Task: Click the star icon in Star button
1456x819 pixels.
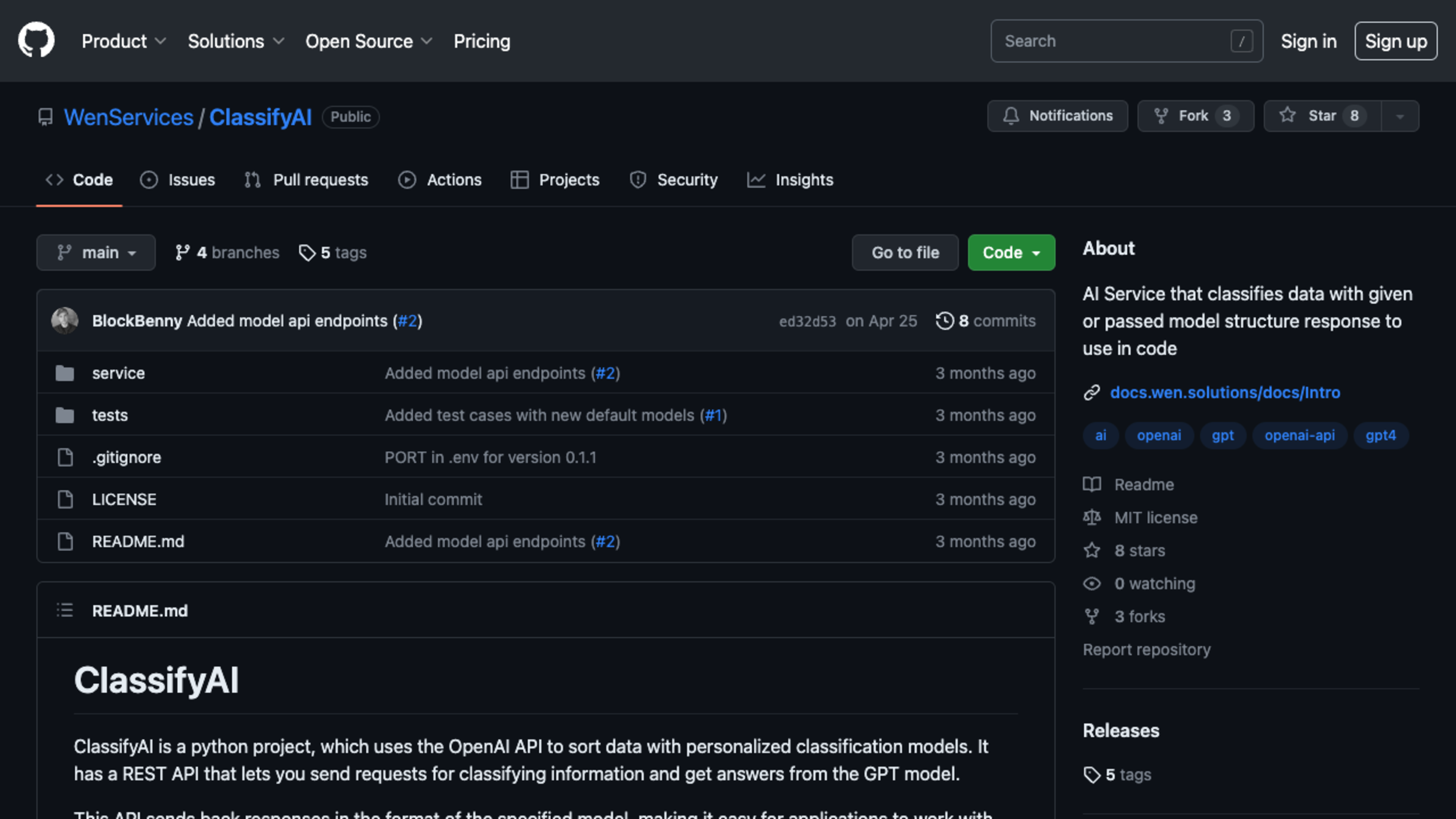Action: click(x=1288, y=115)
